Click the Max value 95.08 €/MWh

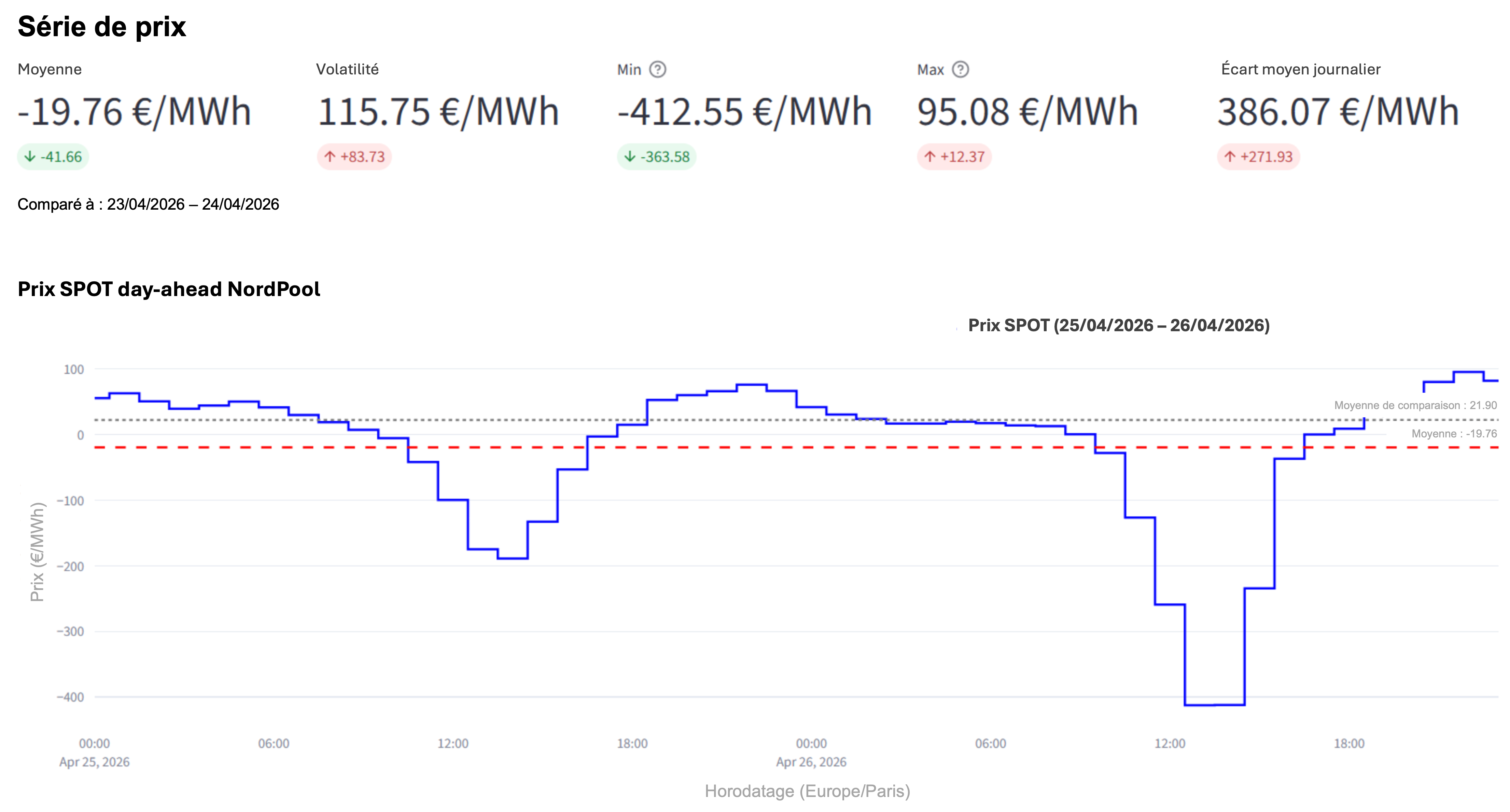(x=1027, y=111)
